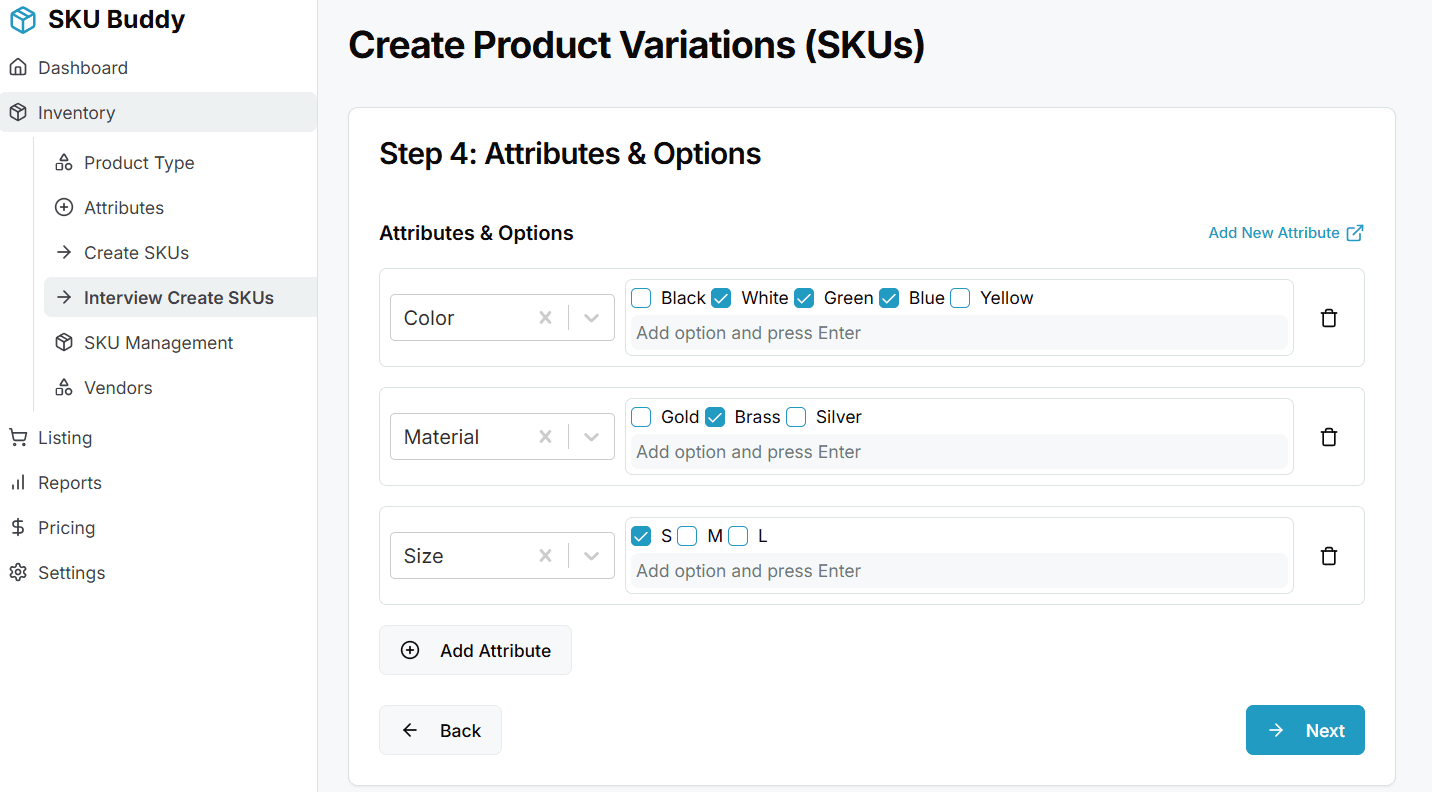Expand the Material selection dropdown
1432x792 pixels.
tap(594, 436)
